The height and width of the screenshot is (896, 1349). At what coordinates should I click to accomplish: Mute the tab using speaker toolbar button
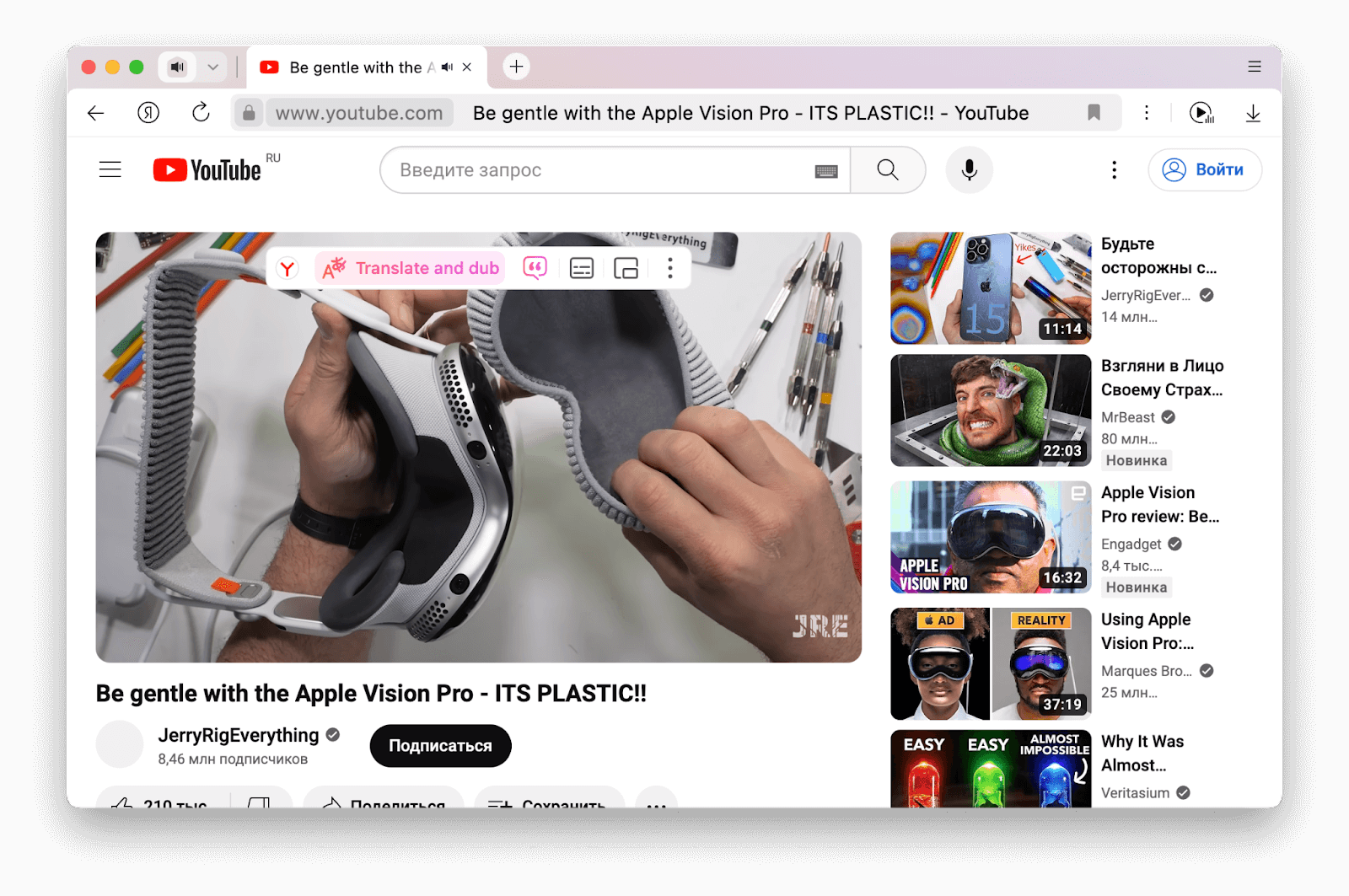pos(177,67)
